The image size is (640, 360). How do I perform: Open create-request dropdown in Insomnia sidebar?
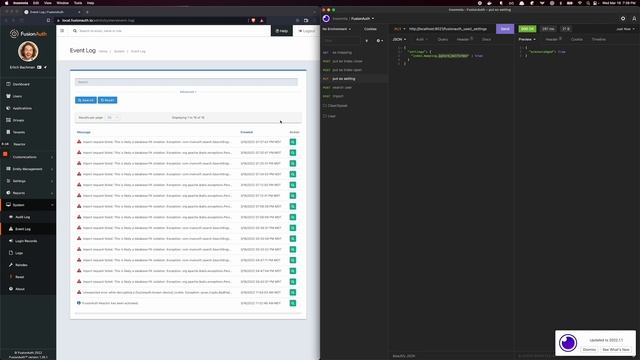(380, 41)
